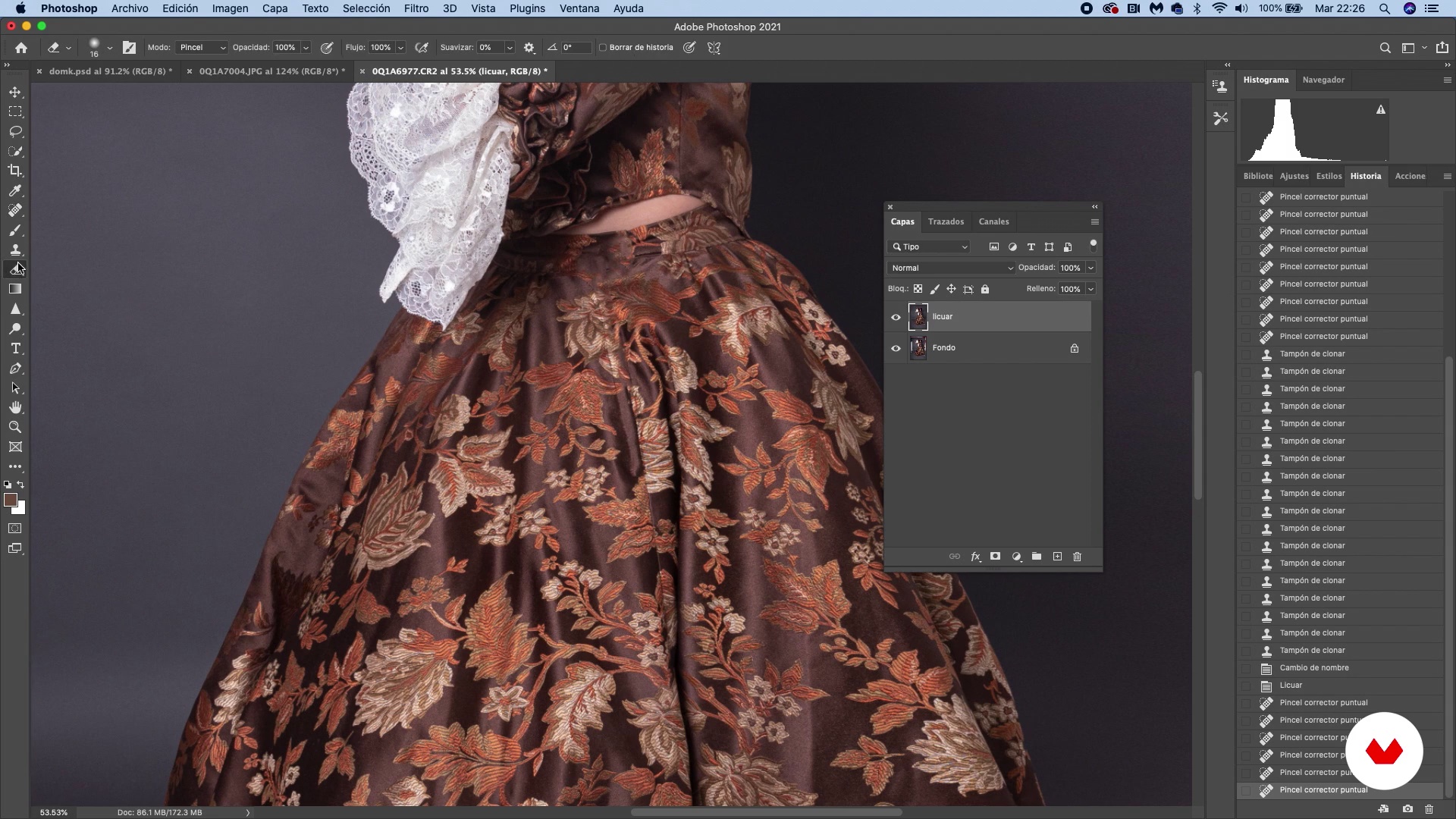1456x819 pixels.
Task: Create a new group folder icon
Action: pos(1037,557)
